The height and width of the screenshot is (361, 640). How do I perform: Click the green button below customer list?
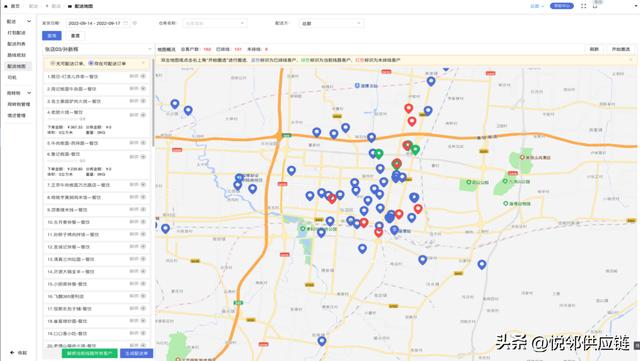pos(89,353)
